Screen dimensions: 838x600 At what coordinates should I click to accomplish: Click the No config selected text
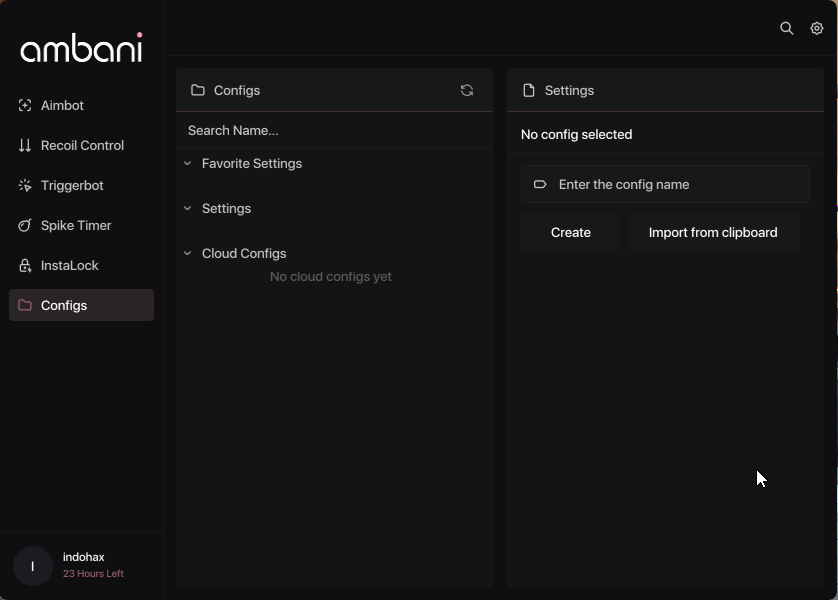pos(576,135)
